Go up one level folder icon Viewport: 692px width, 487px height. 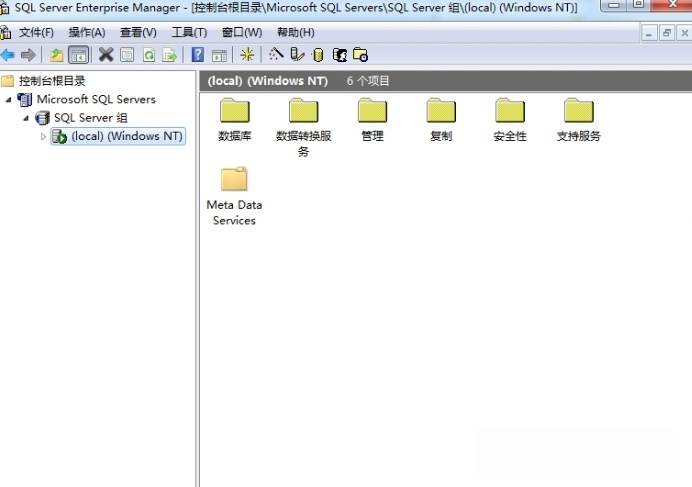(56, 55)
